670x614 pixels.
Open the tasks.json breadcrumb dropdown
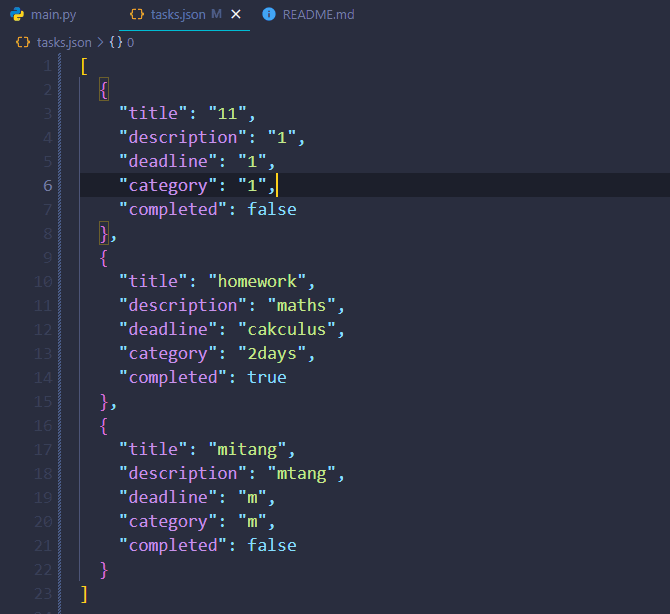[x=64, y=42]
